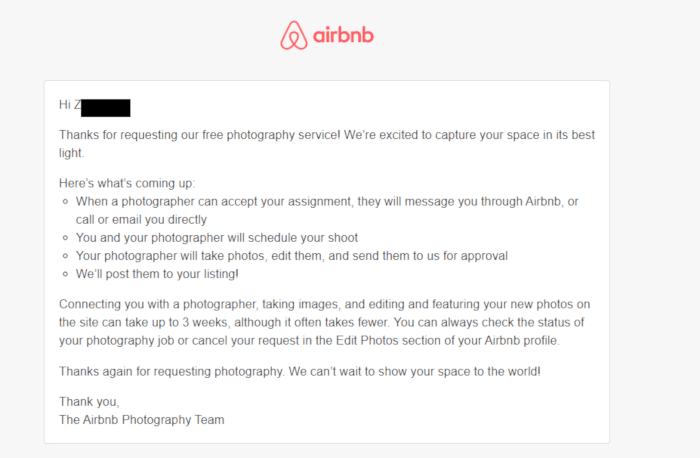
Task: Click "Thanks for requesting our free photography service"
Action: [x=198, y=135]
